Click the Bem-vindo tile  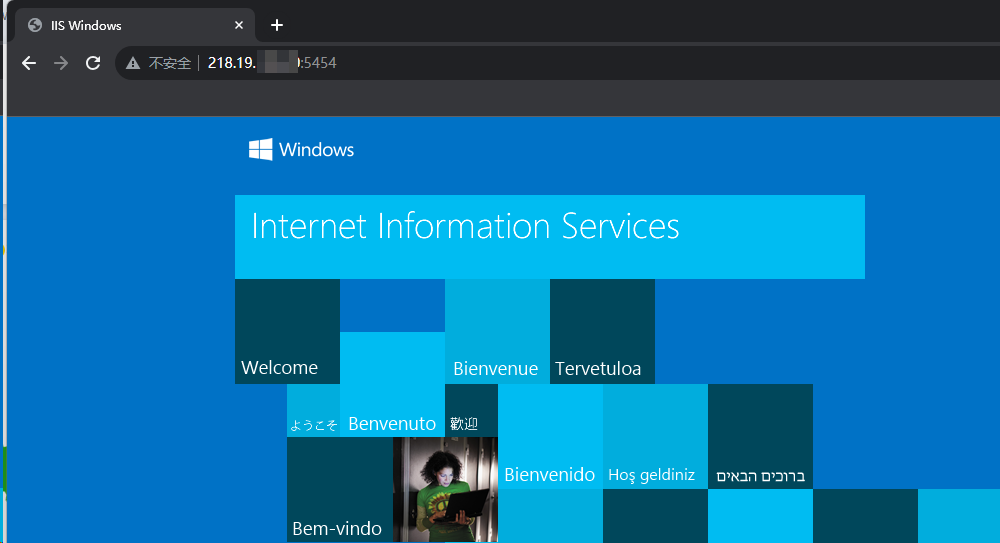(x=339, y=490)
